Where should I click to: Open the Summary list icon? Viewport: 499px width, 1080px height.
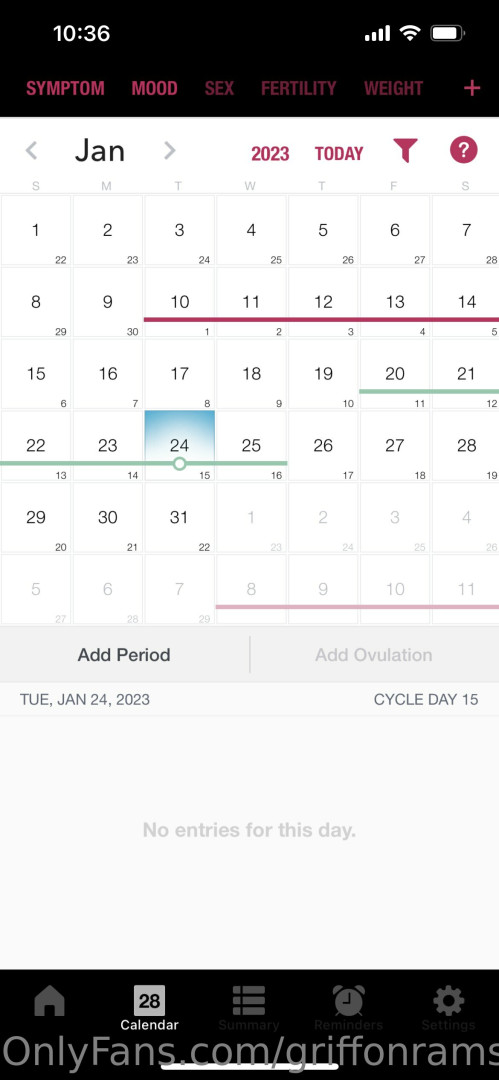tap(249, 1001)
